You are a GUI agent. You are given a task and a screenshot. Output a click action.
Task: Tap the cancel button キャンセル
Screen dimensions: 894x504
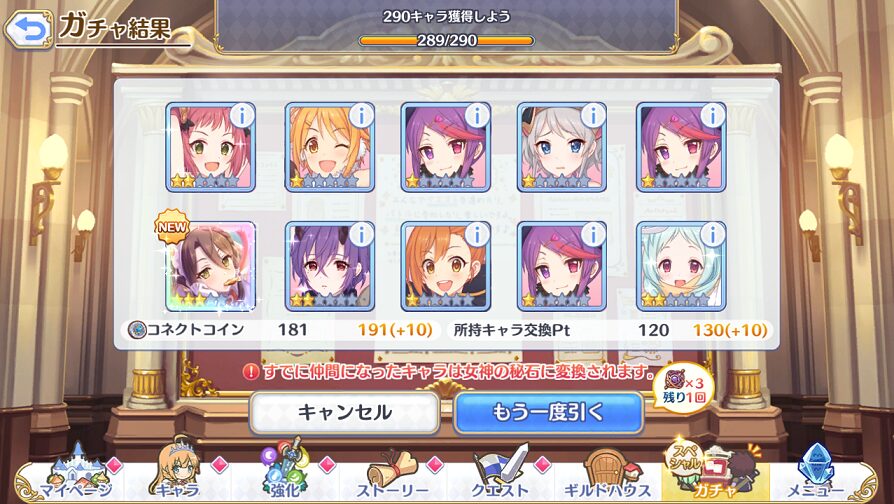click(344, 413)
